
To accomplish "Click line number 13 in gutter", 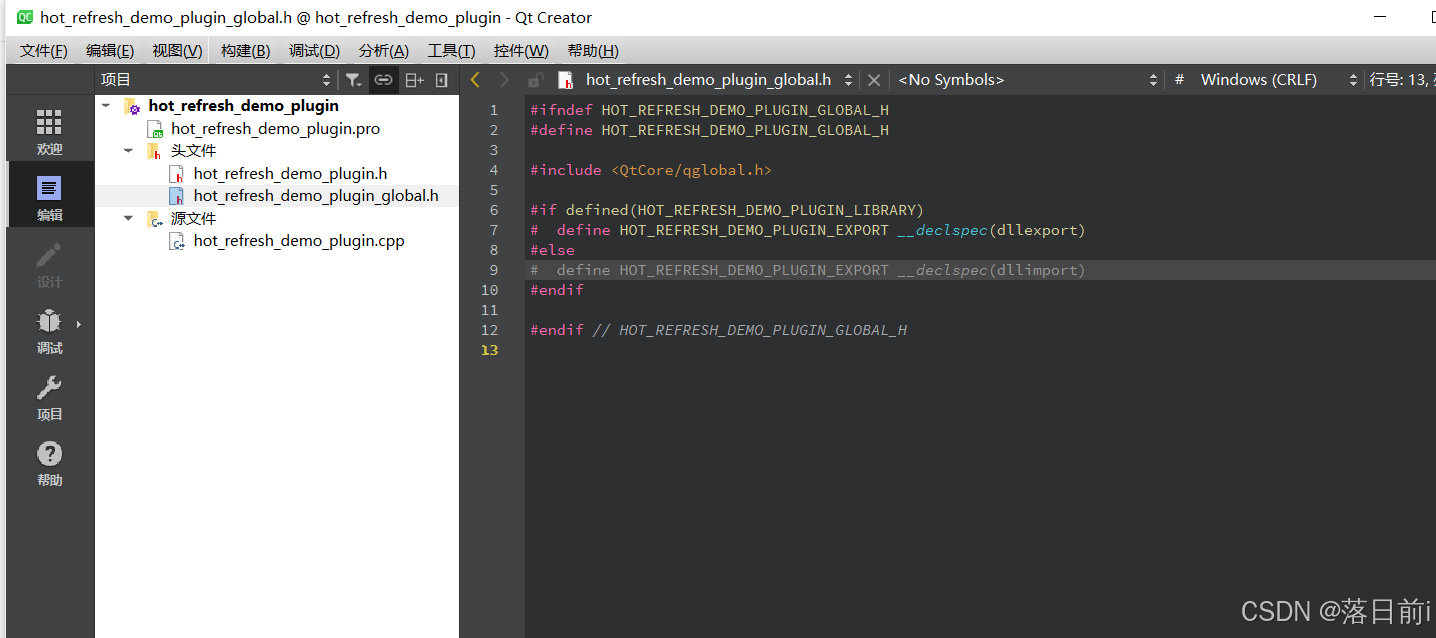I will (489, 350).
